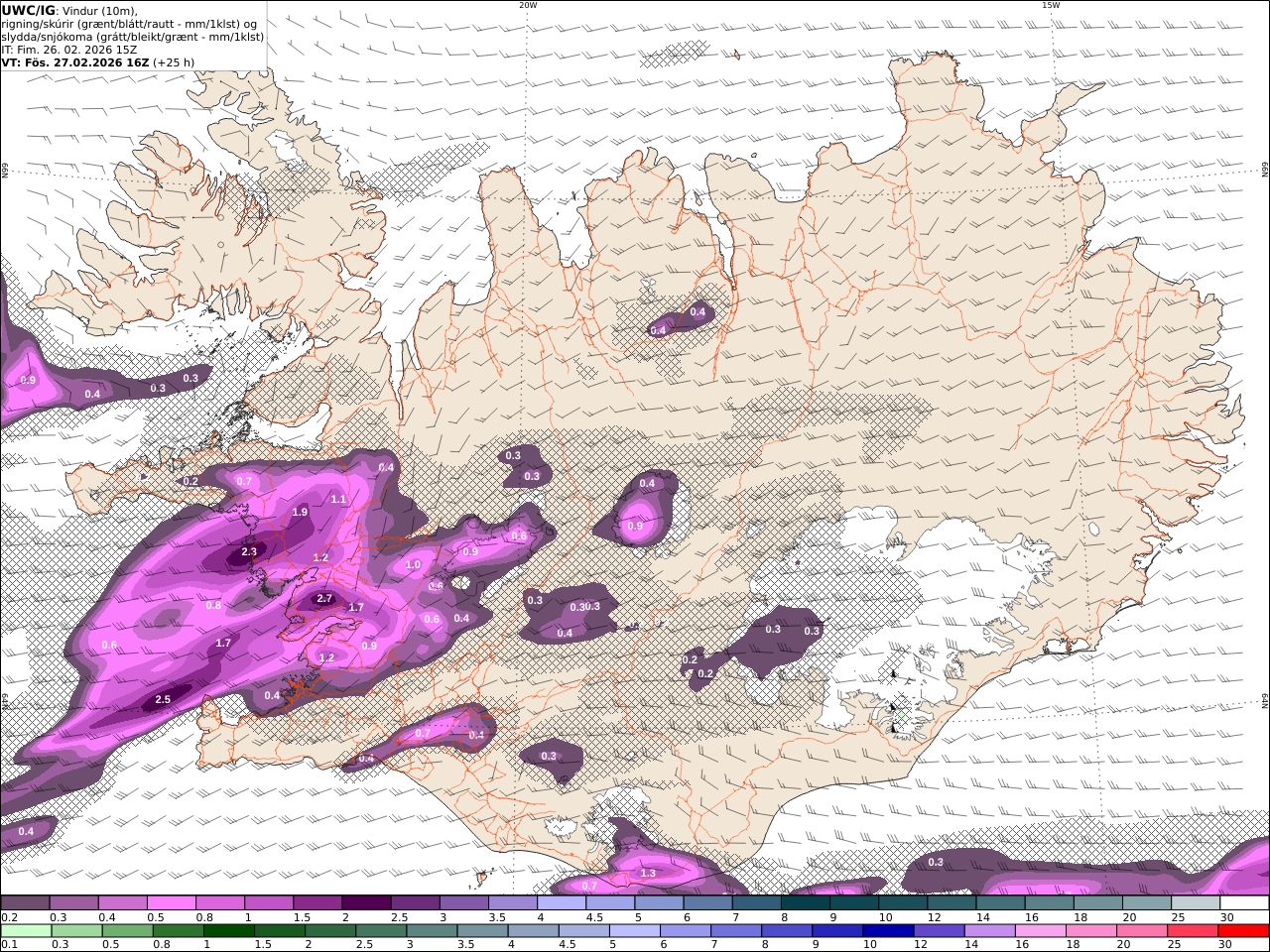Click the 1.3 precipitation value on the map
The image size is (1270, 952).
click(648, 874)
